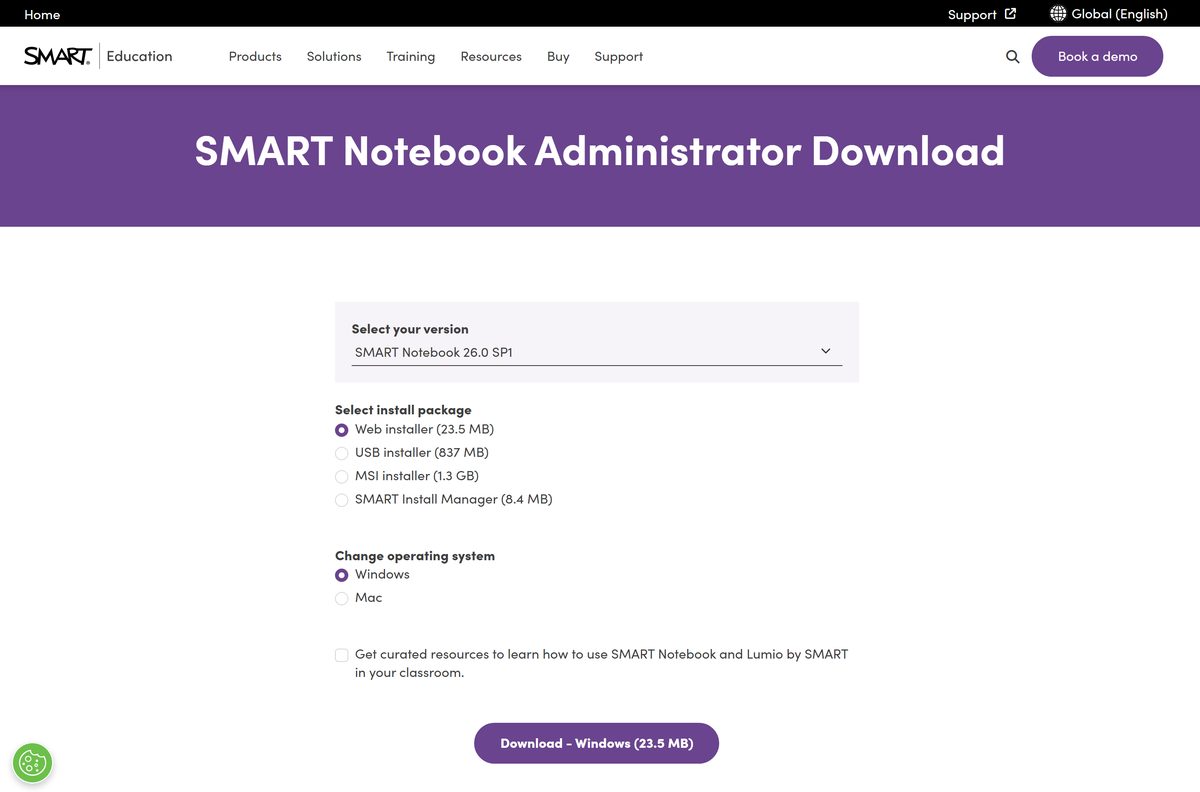Open the Products menu
Image resolution: width=1200 pixels, height=792 pixels.
(255, 57)
